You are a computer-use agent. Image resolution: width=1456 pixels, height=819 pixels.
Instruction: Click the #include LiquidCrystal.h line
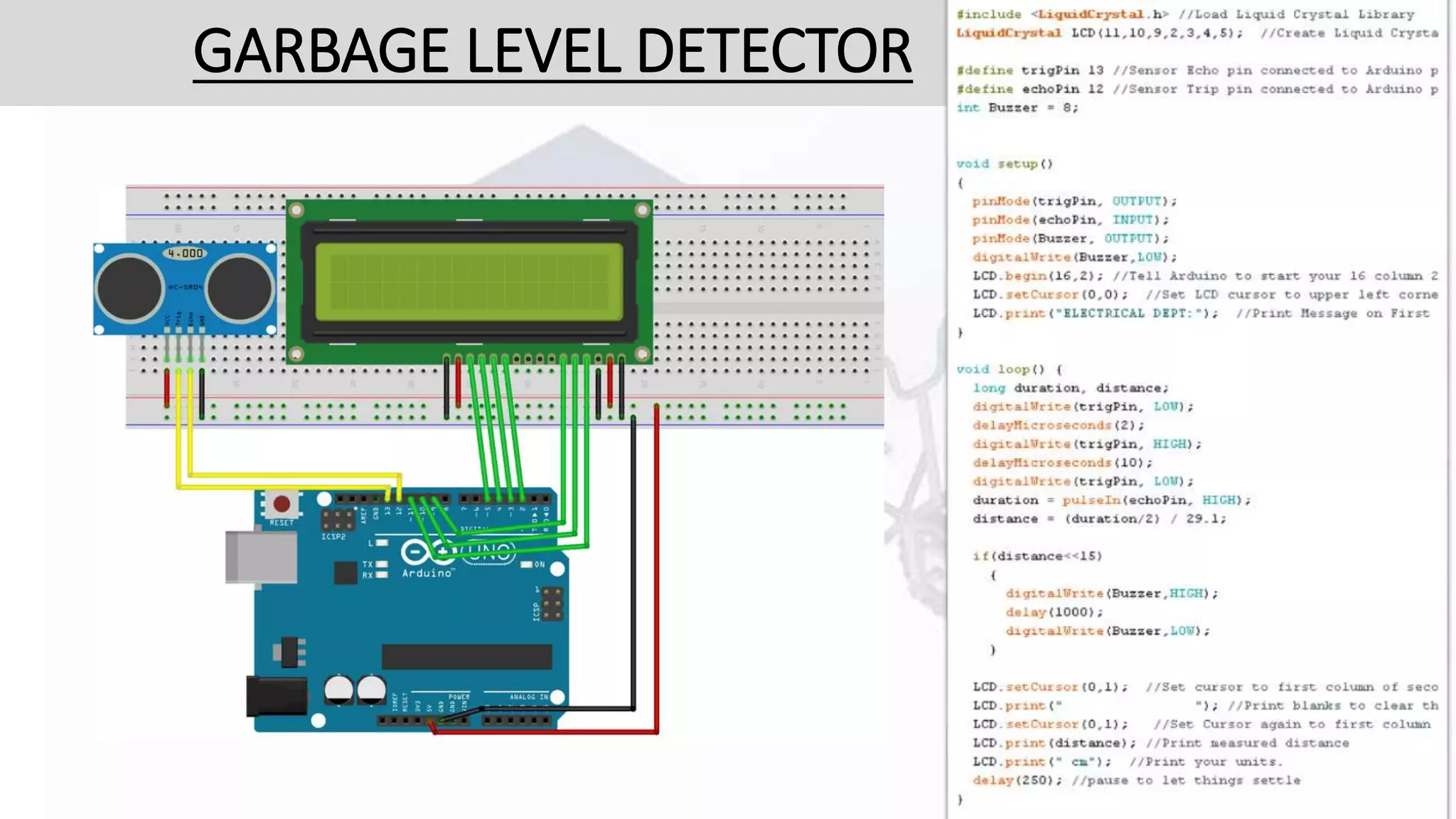pyautogui.click(x=1062, y=14)
